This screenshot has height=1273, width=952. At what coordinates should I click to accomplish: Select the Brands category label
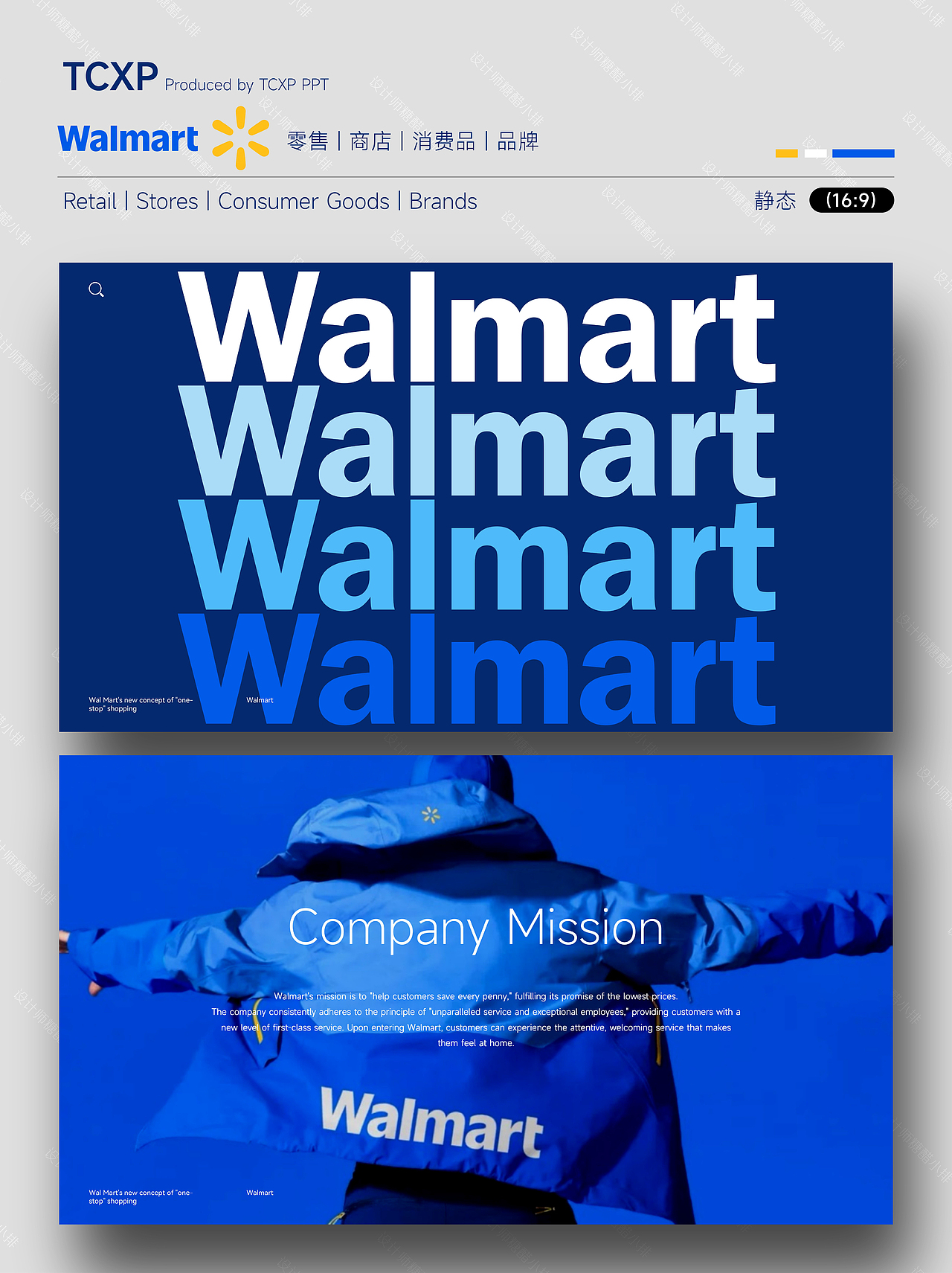click(x=443, y=202)
